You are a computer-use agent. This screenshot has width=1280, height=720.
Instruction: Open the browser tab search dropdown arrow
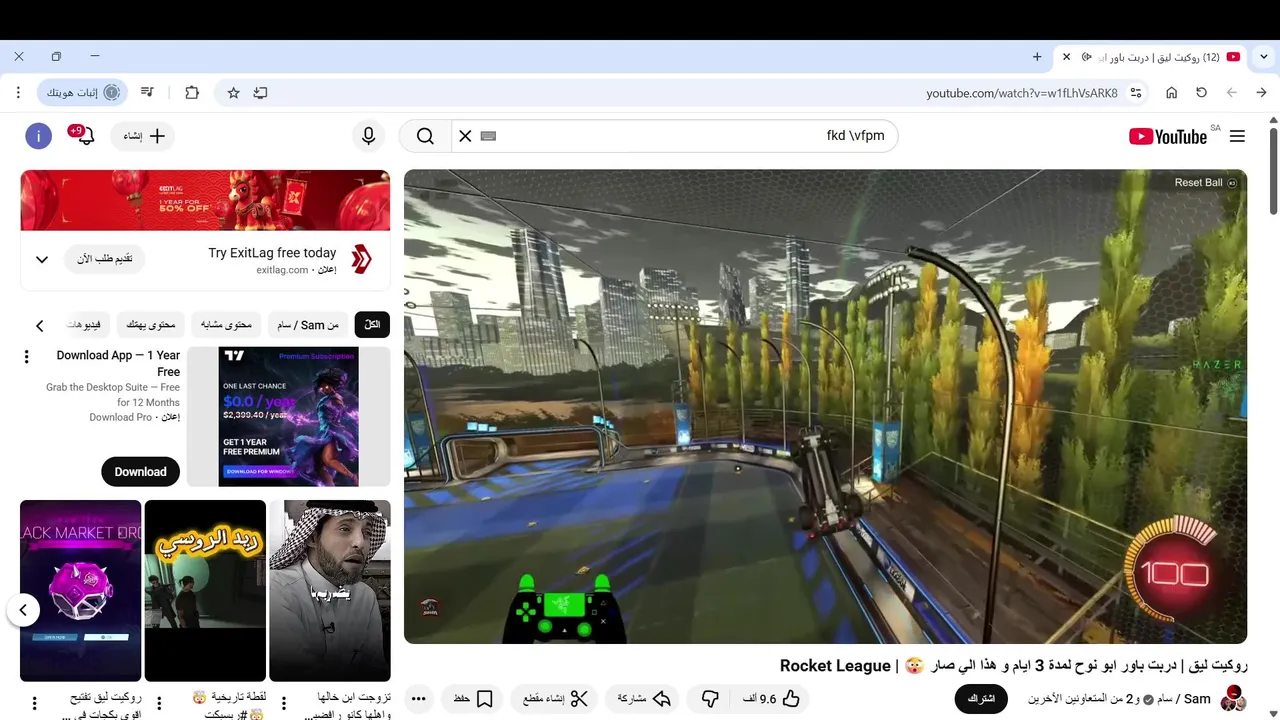(1263, 57)
